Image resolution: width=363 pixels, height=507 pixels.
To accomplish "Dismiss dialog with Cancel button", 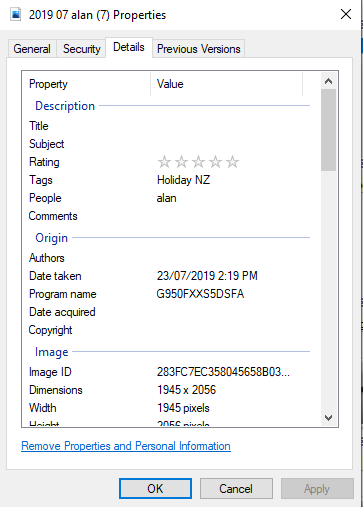I will pos(236,489).
